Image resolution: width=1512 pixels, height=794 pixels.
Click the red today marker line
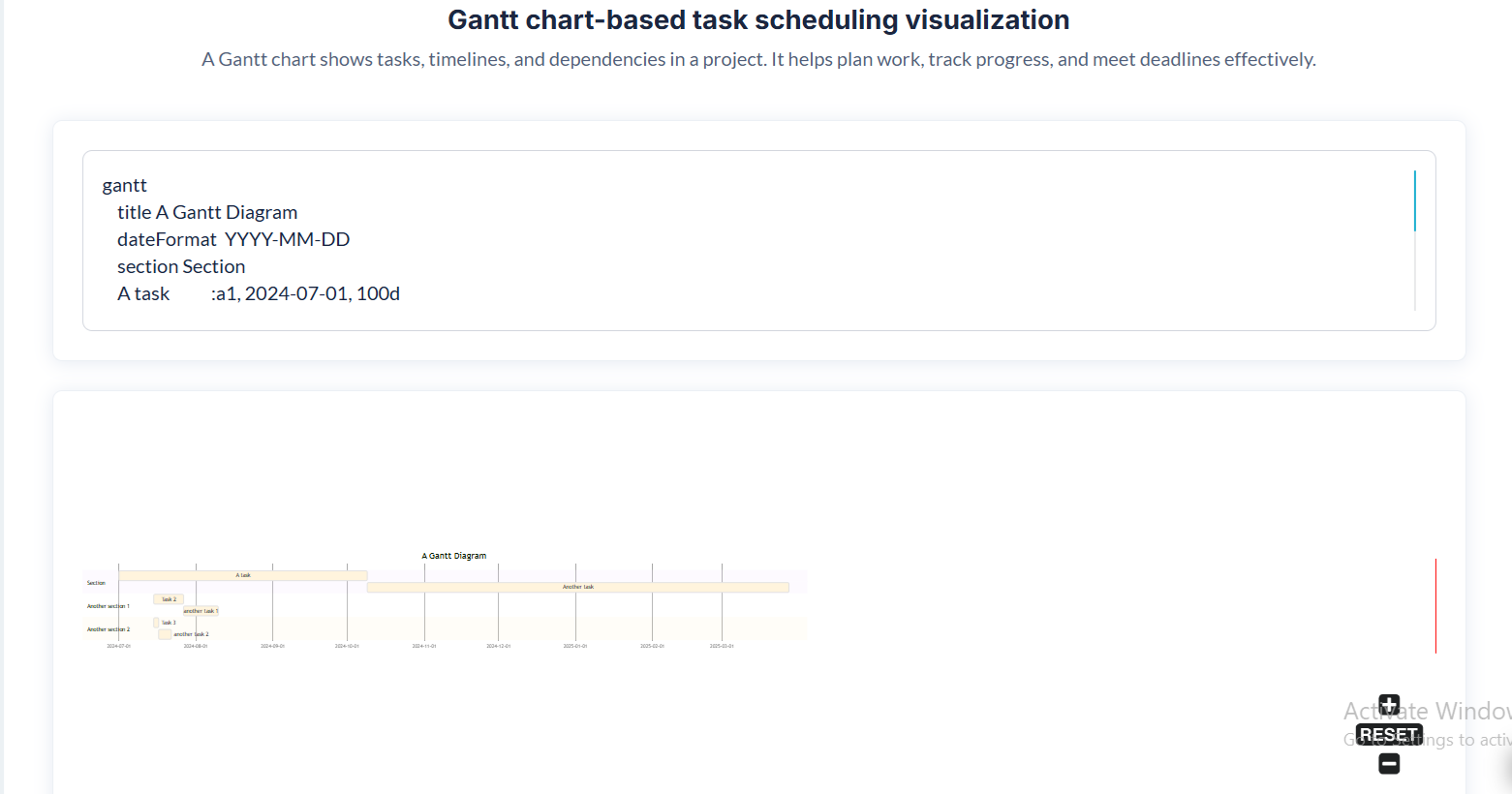coord(1435,605)
